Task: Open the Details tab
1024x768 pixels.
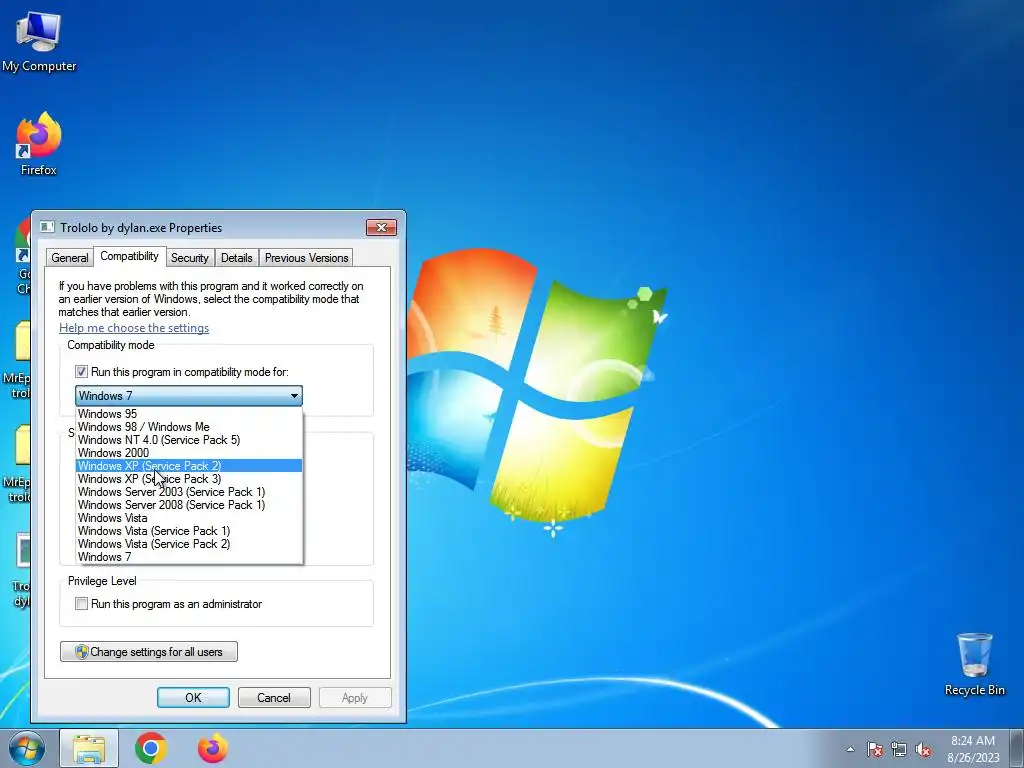Action: coord(236,258)
